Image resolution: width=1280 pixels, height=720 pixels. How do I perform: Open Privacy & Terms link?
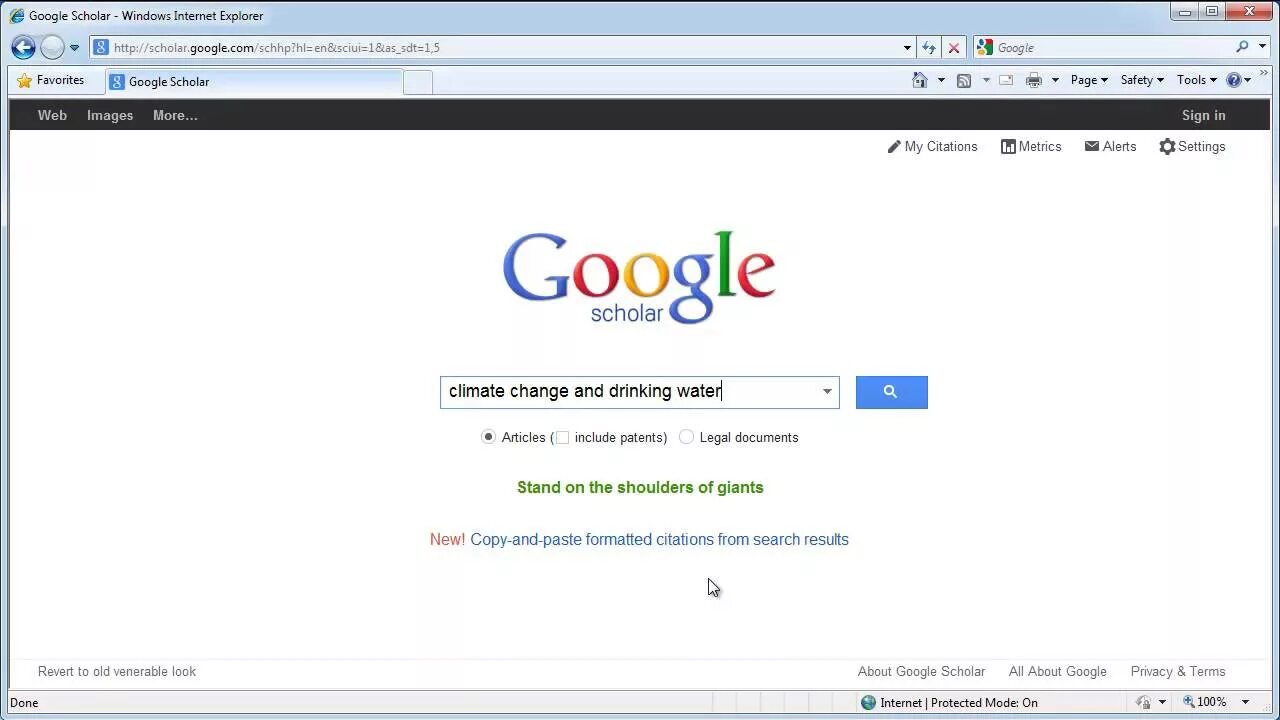[1177, 671]
